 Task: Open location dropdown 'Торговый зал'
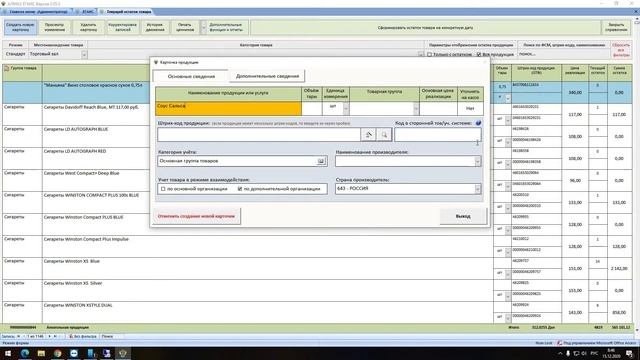[x=84, y=54]
